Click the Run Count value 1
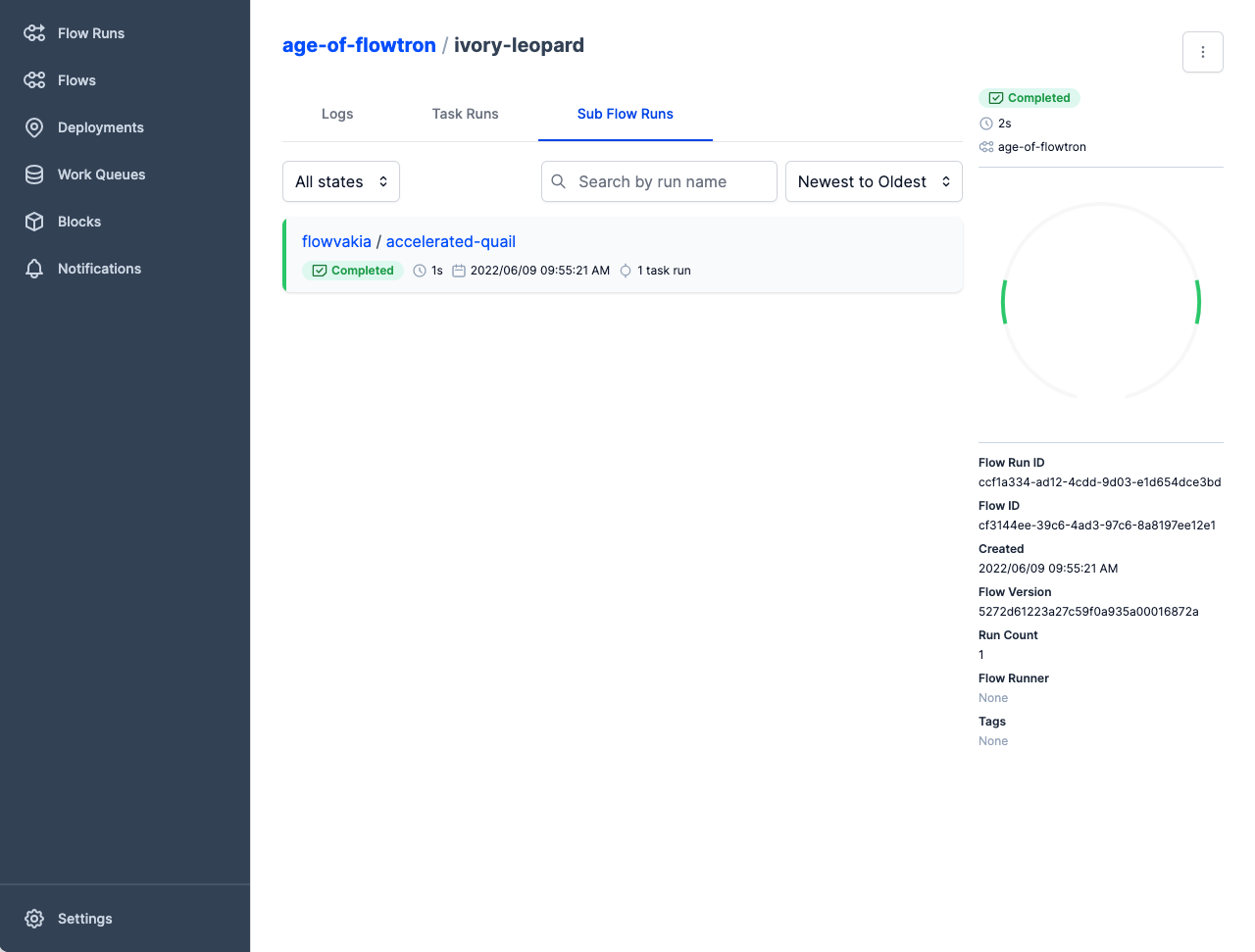 pos(981,655)
